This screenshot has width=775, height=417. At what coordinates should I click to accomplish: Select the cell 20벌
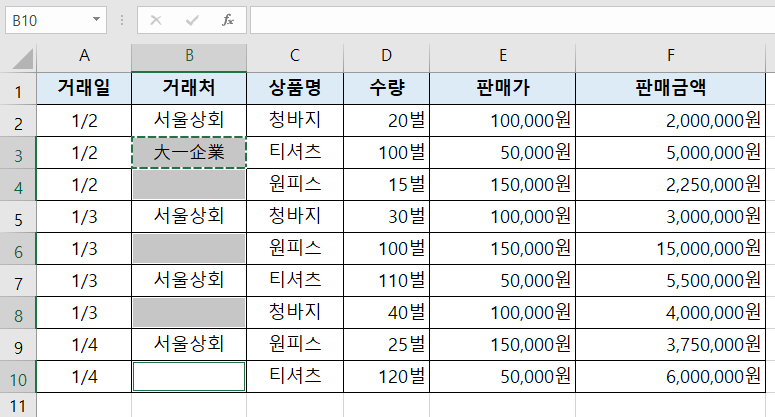point(387,121)
